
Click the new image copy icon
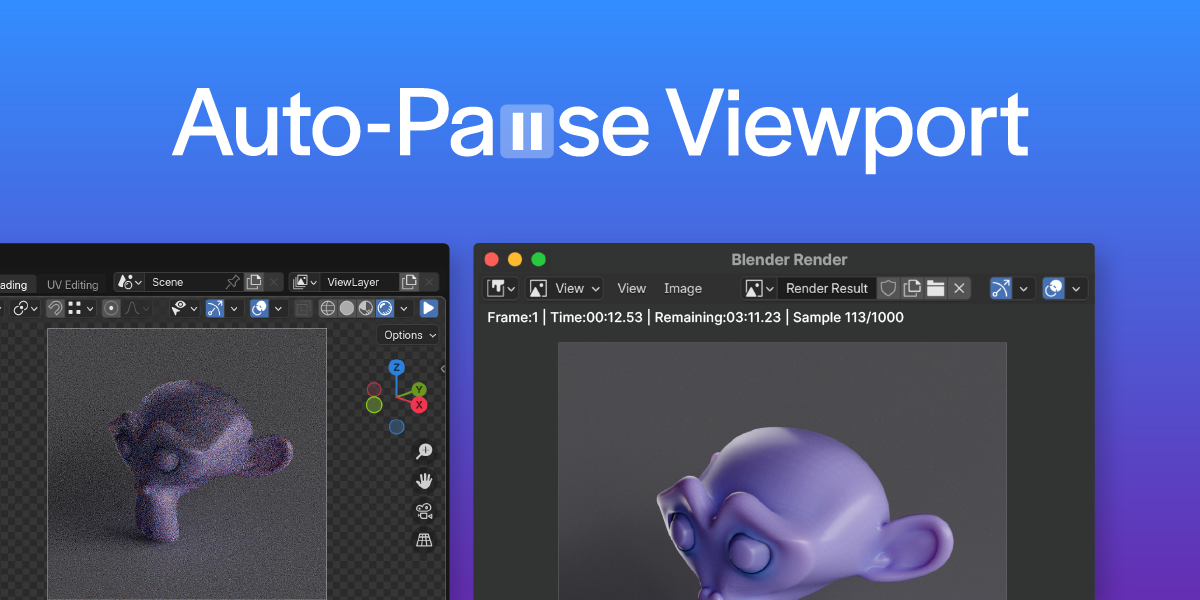[912, 288]
